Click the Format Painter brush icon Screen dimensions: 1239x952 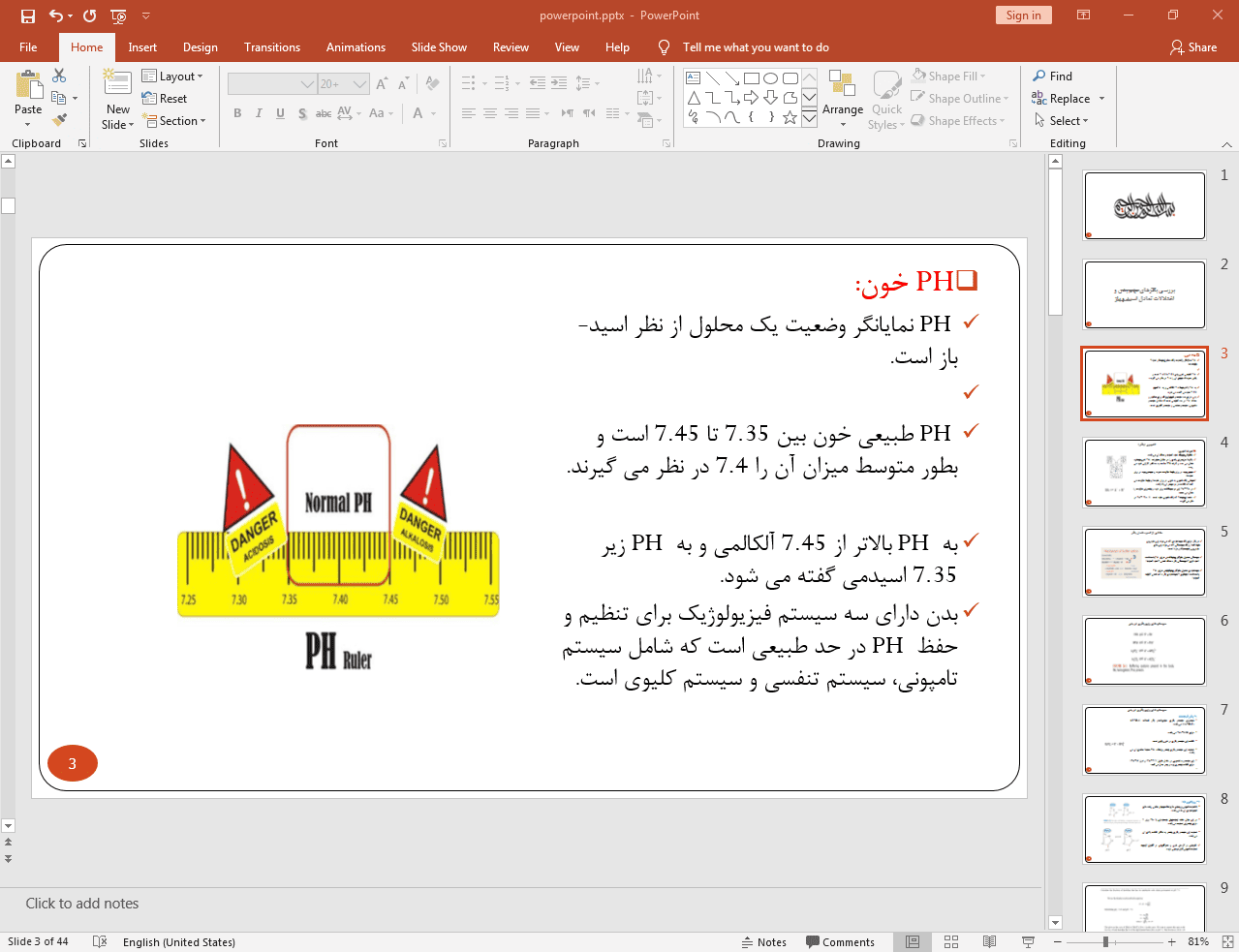point(59,120)
